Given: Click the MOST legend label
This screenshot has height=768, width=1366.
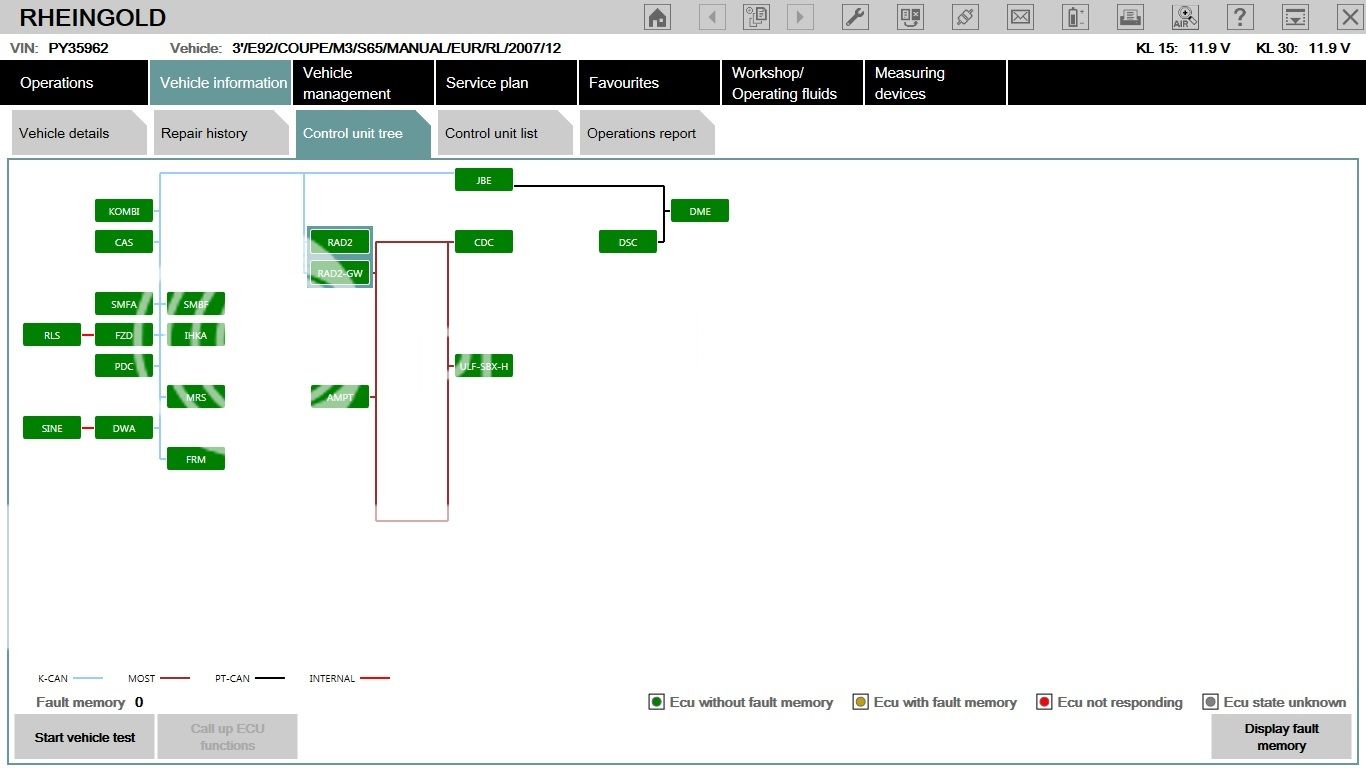Looking at the screenshot, I should 142,678.
